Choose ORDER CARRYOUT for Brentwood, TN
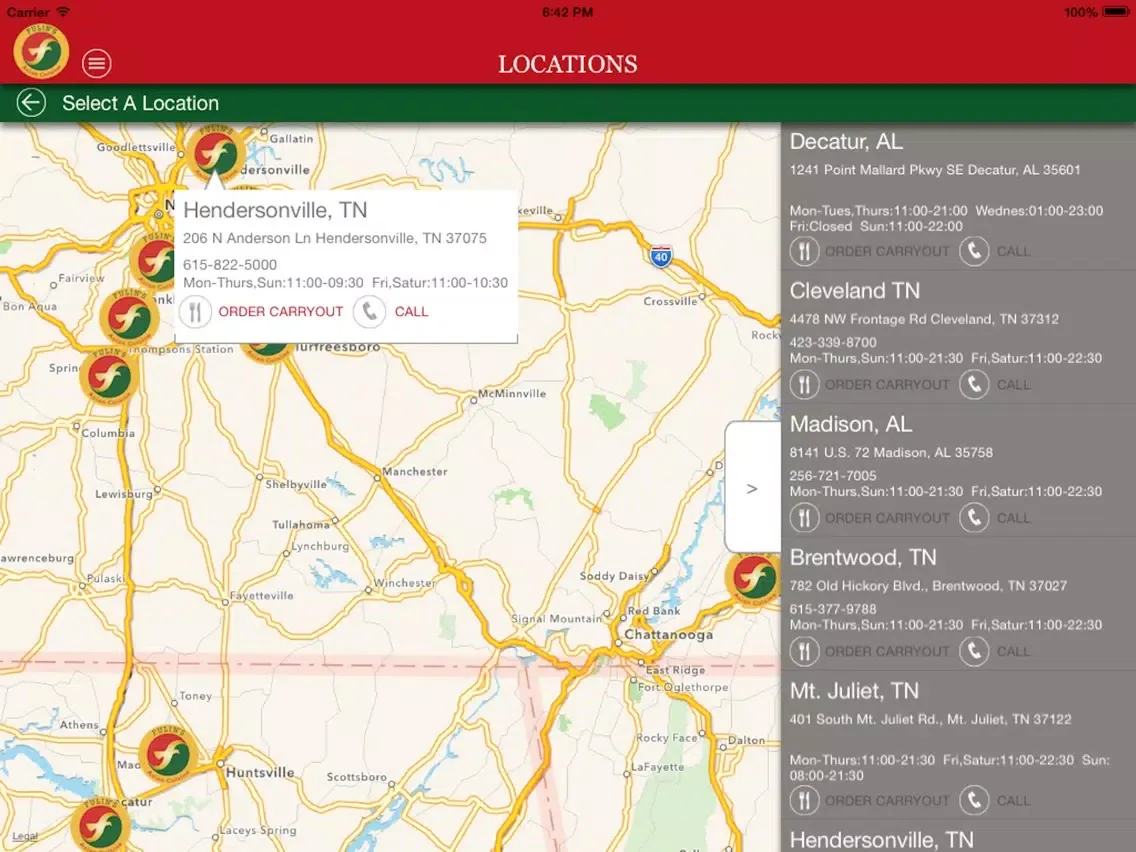The height and width of the screenshot is (852, 1136). 887,651
